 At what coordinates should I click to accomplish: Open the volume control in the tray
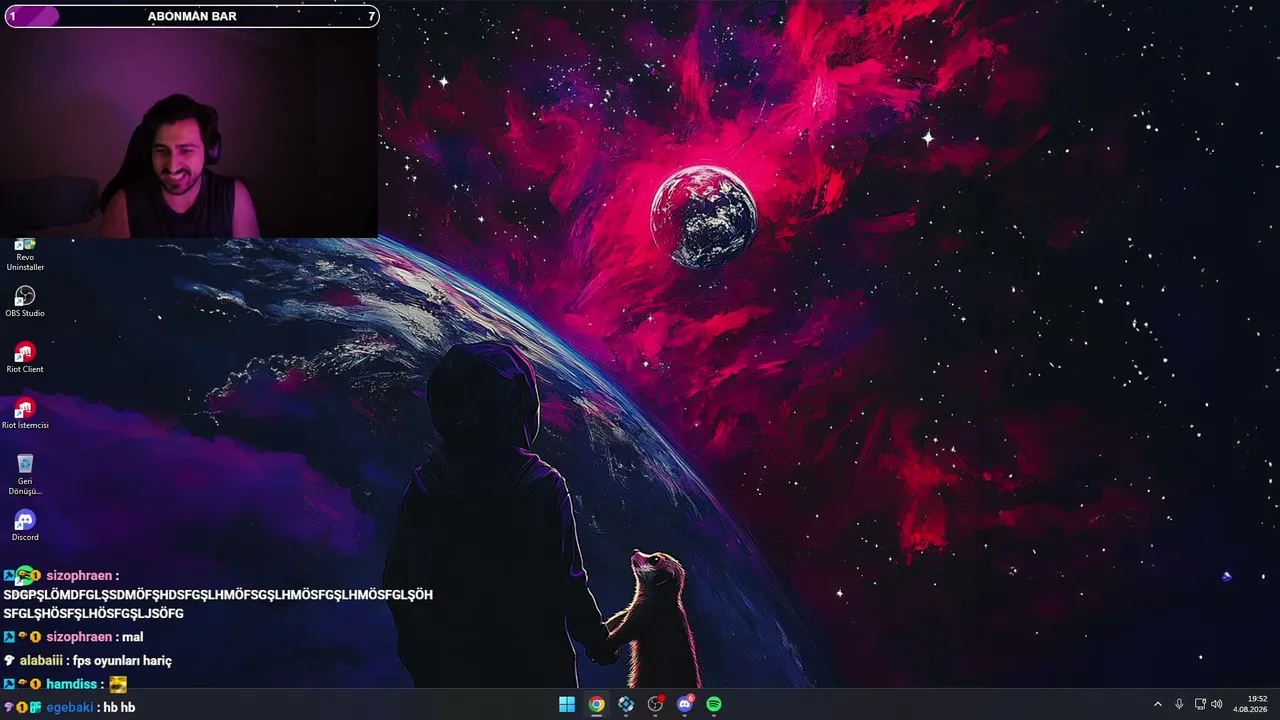click(x=1217, y=704)
